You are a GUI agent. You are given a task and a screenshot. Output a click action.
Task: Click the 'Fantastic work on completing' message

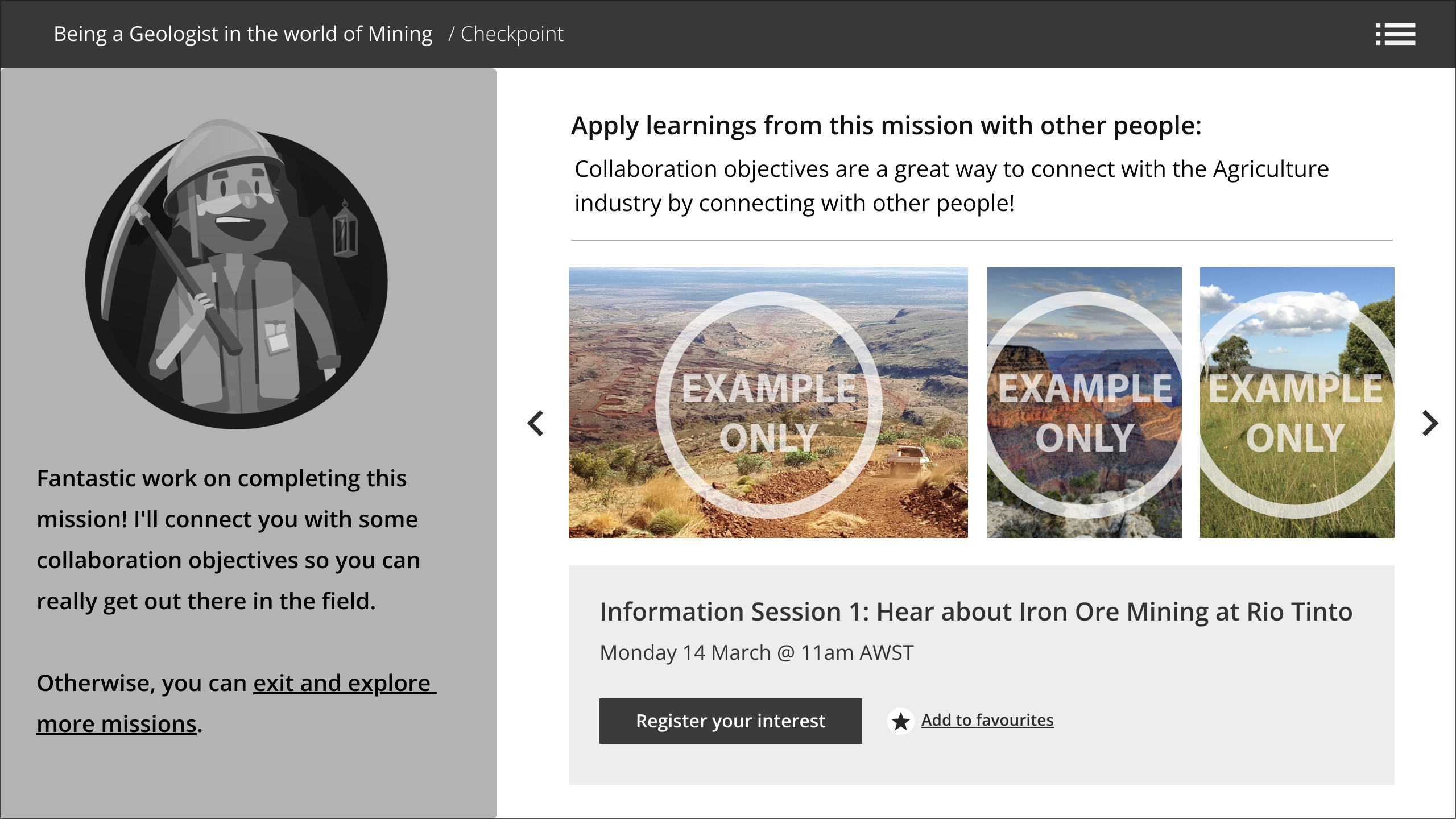pyautogui.click(x=227, y=539)
